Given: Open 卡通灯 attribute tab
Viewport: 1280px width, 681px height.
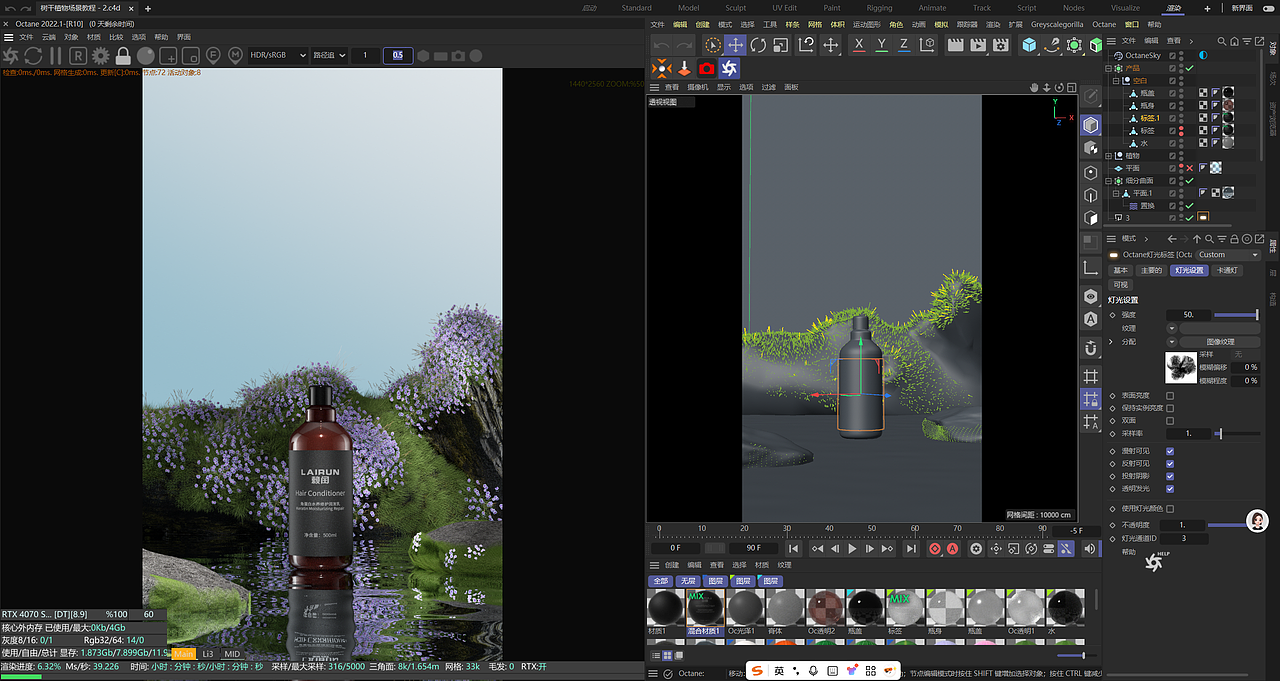Looking at the screenshot, I should (1227, 270).
